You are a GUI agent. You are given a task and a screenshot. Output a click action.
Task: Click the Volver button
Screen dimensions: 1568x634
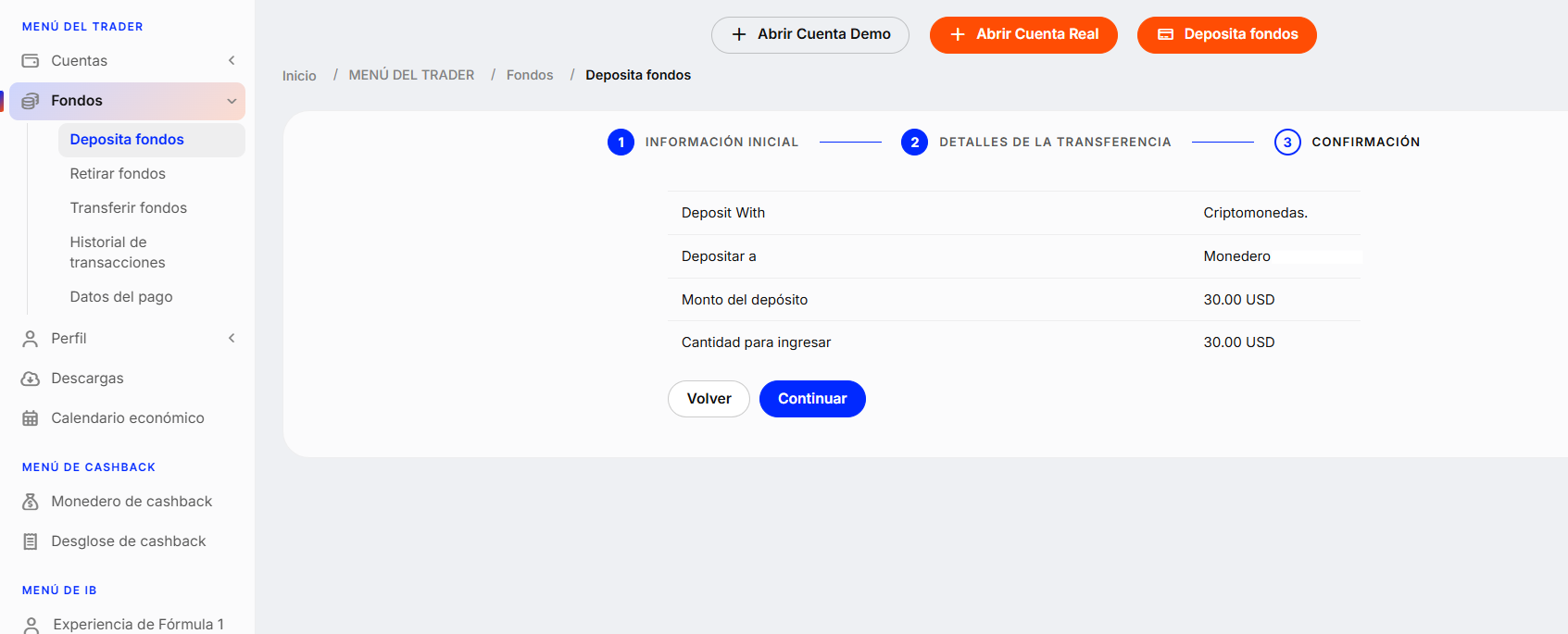709,399
